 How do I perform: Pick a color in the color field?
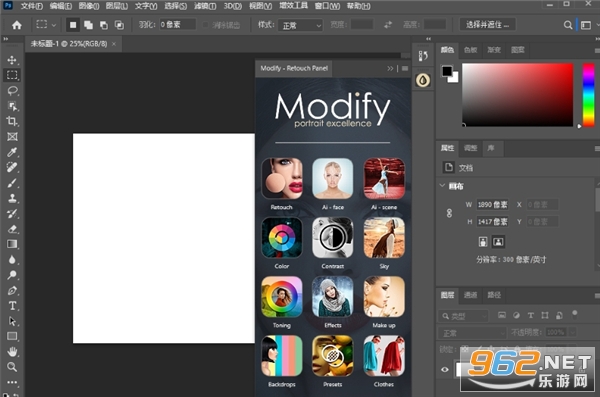pyautogui.click(x=517, y=95)
